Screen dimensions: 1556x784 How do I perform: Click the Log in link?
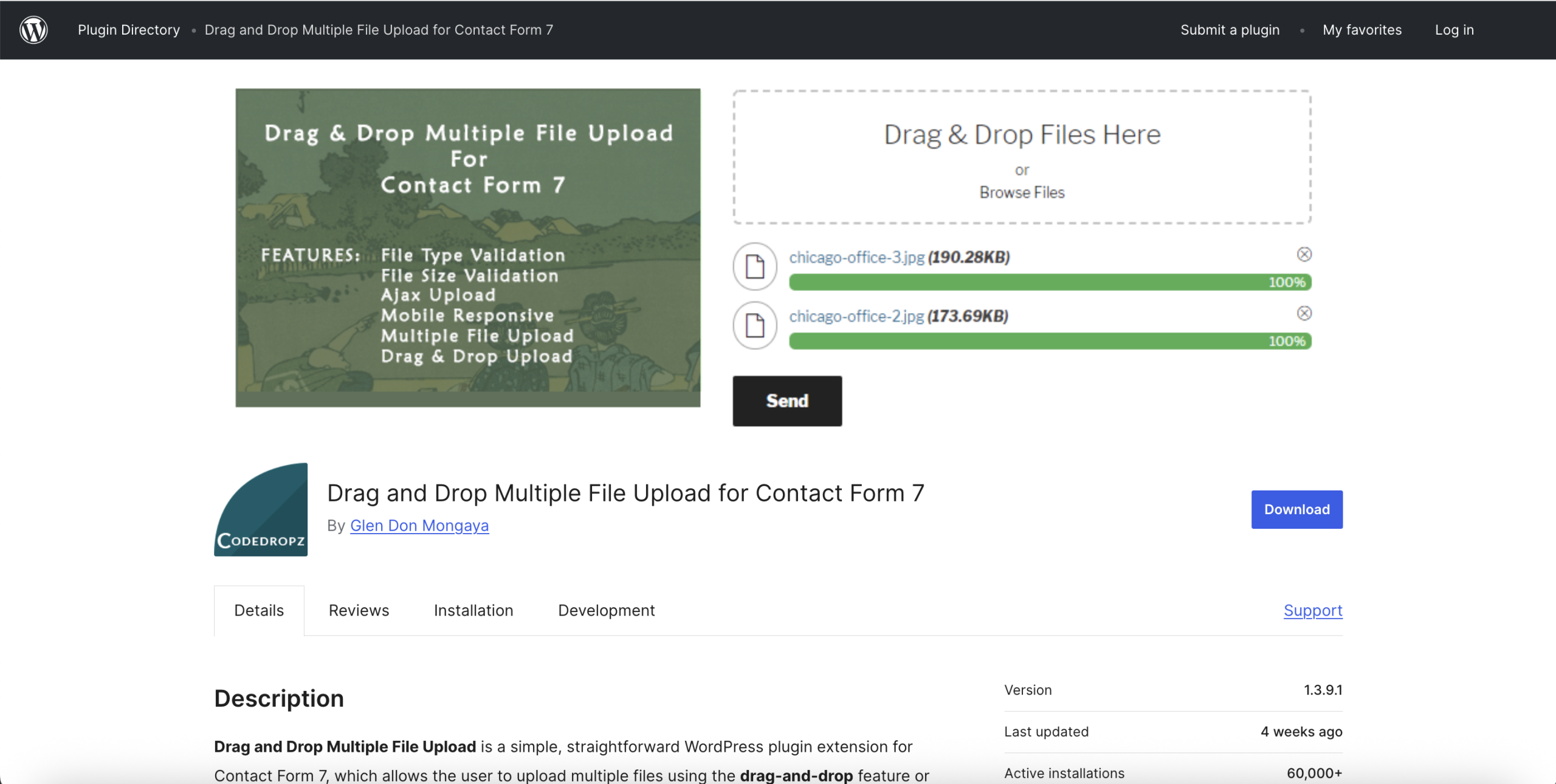pyautogui.click(x=1454, y=30)
